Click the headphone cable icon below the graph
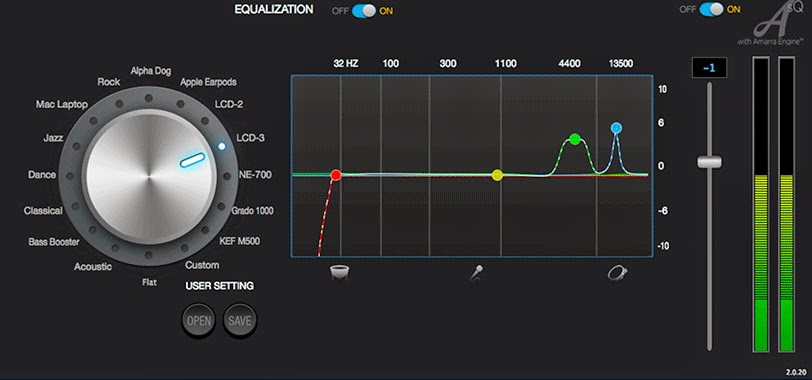 (x=617, y=272)
